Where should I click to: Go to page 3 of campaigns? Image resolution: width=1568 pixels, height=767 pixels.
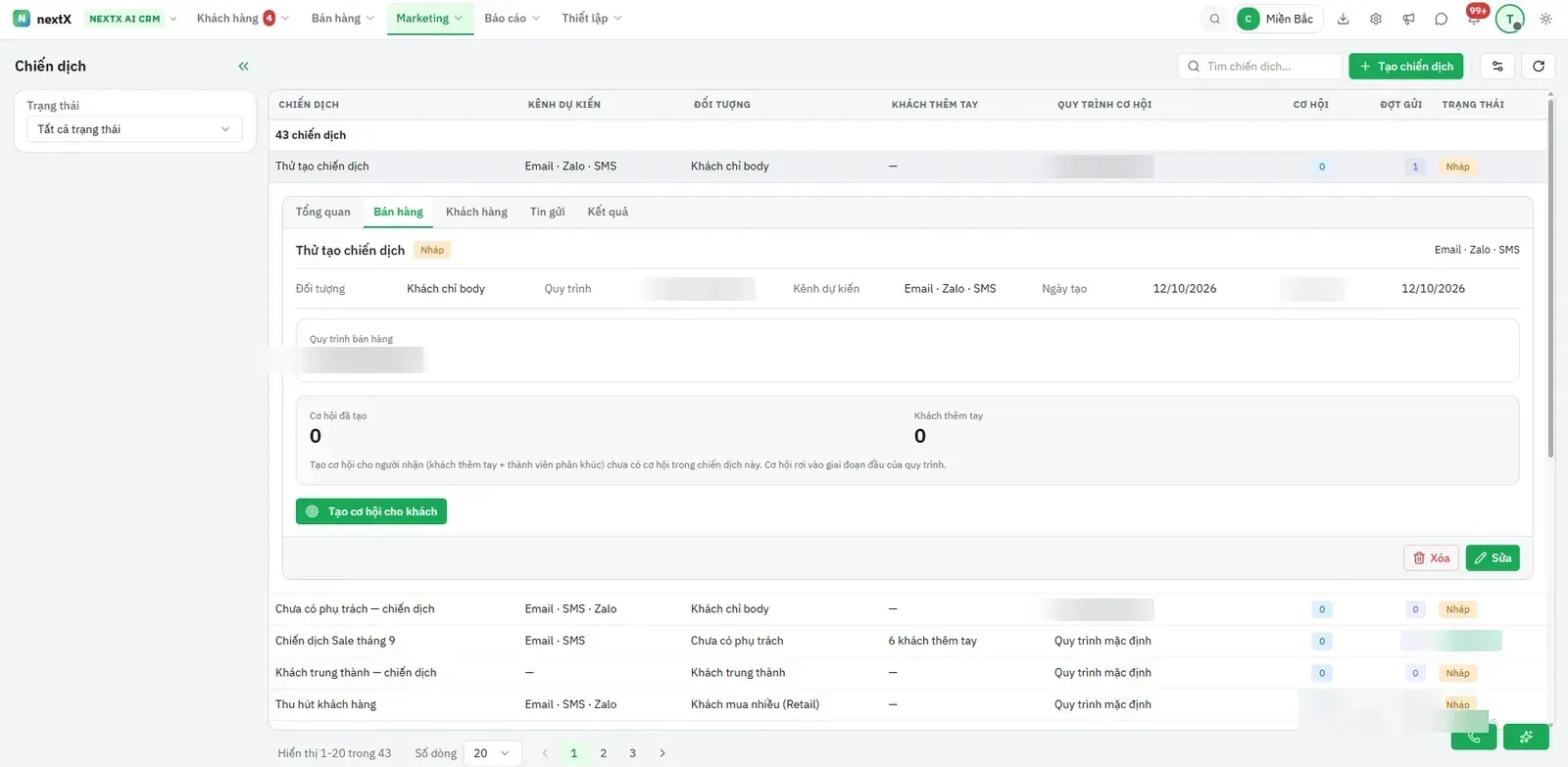633,753
